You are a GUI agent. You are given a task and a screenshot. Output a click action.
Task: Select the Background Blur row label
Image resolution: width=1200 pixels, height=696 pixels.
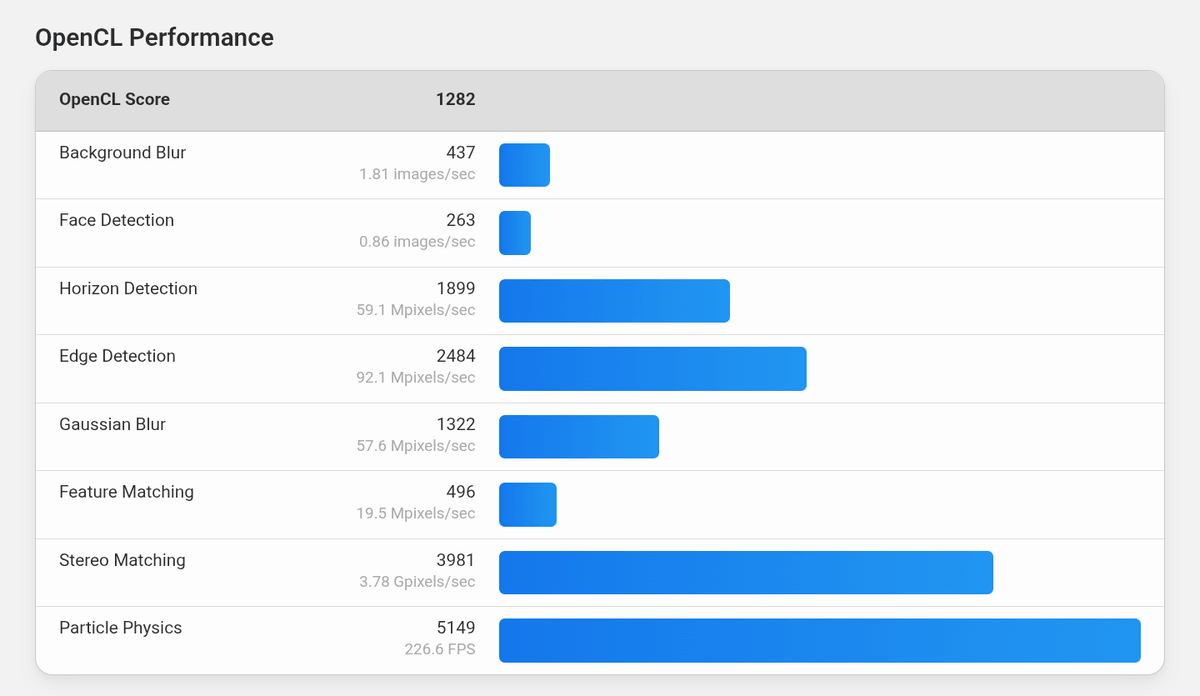click(122, 153)
